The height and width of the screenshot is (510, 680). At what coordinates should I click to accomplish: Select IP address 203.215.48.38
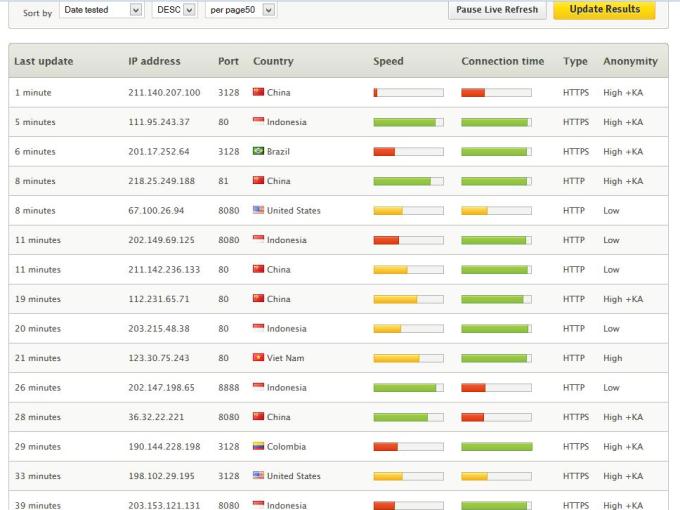pos(159,328)
